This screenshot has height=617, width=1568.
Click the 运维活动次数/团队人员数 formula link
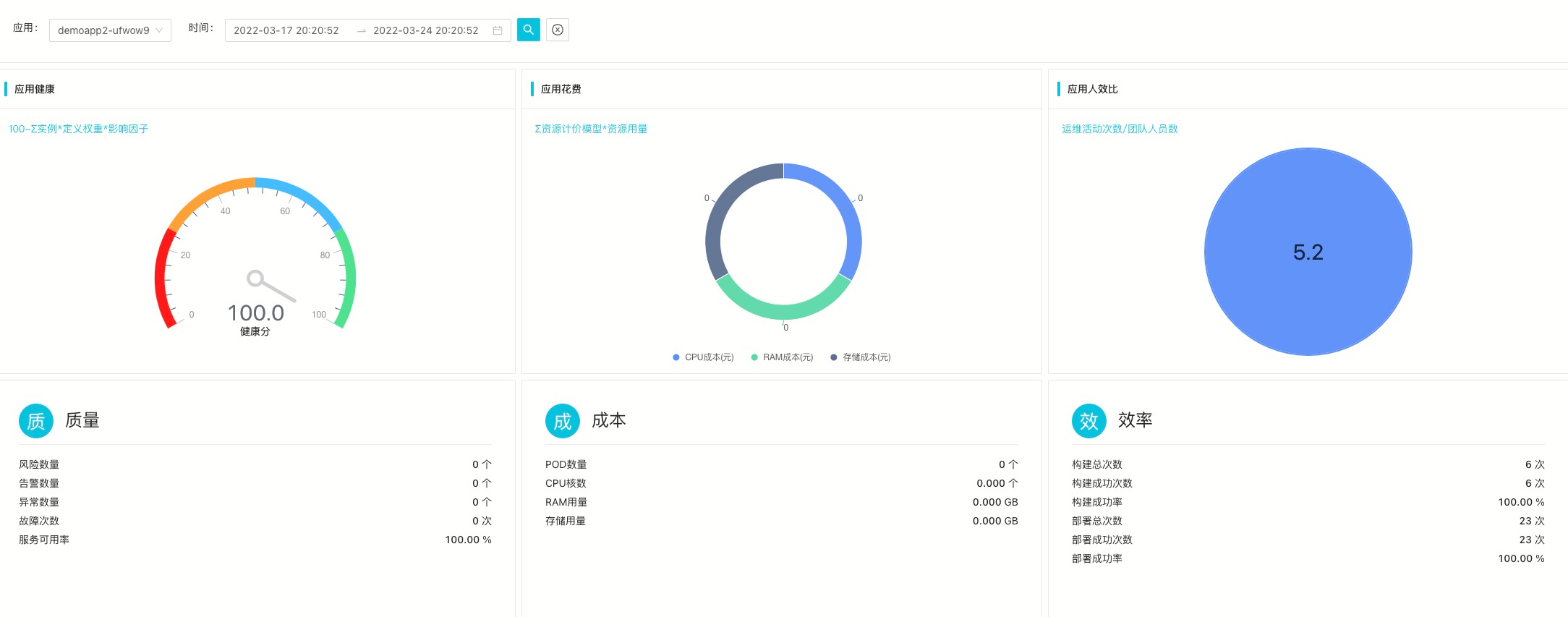pos(1120,129)
